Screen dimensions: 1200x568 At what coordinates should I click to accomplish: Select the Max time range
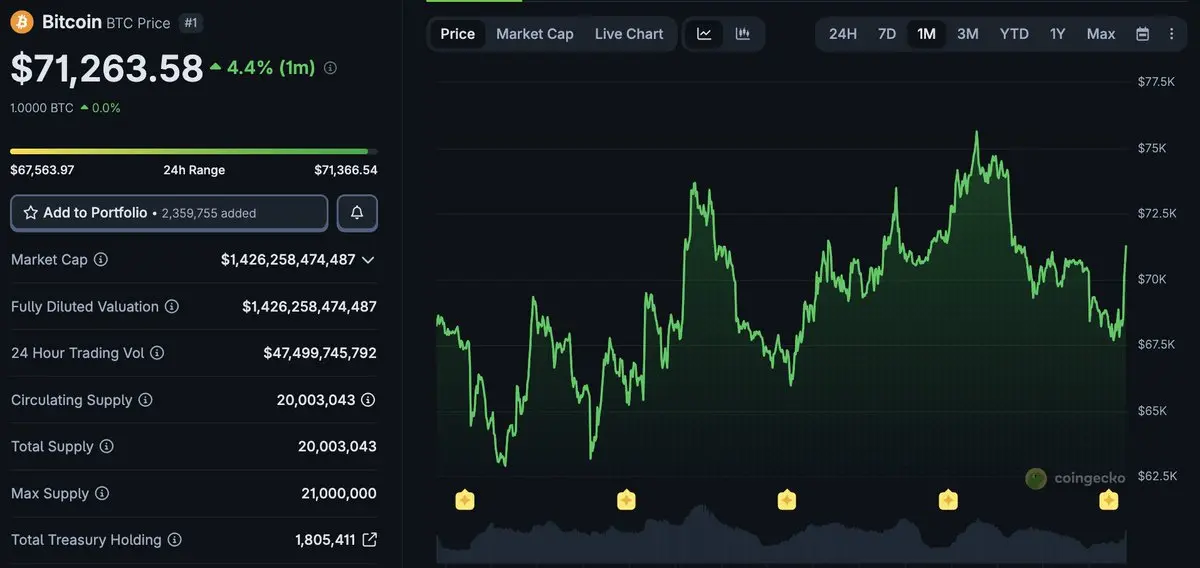[x=1101, y=34]
